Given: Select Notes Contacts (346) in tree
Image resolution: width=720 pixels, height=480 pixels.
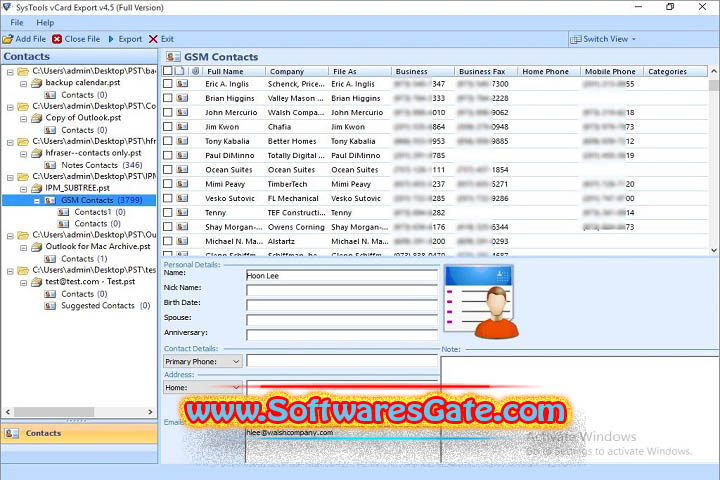Looking at the screenshot, I should pyautogui.click(x=101, y=165).
